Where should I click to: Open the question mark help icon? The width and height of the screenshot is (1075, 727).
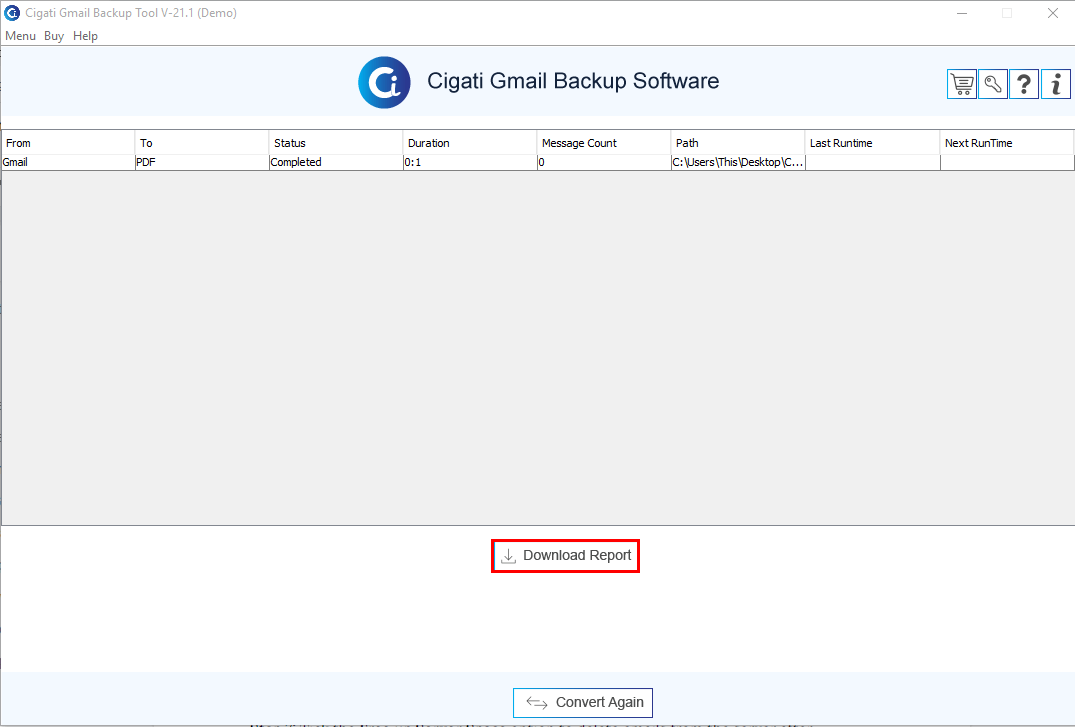(x=1024, y=84)
